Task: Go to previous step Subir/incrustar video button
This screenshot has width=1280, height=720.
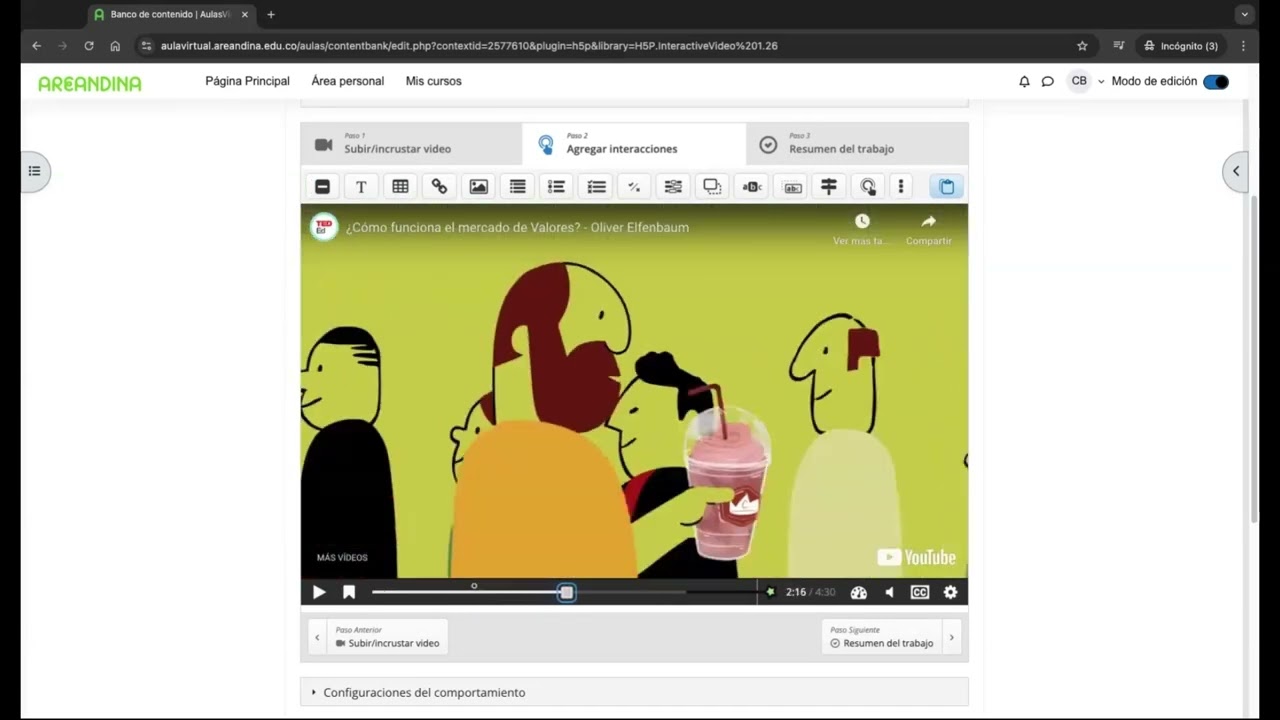Action: pos(378,637)
